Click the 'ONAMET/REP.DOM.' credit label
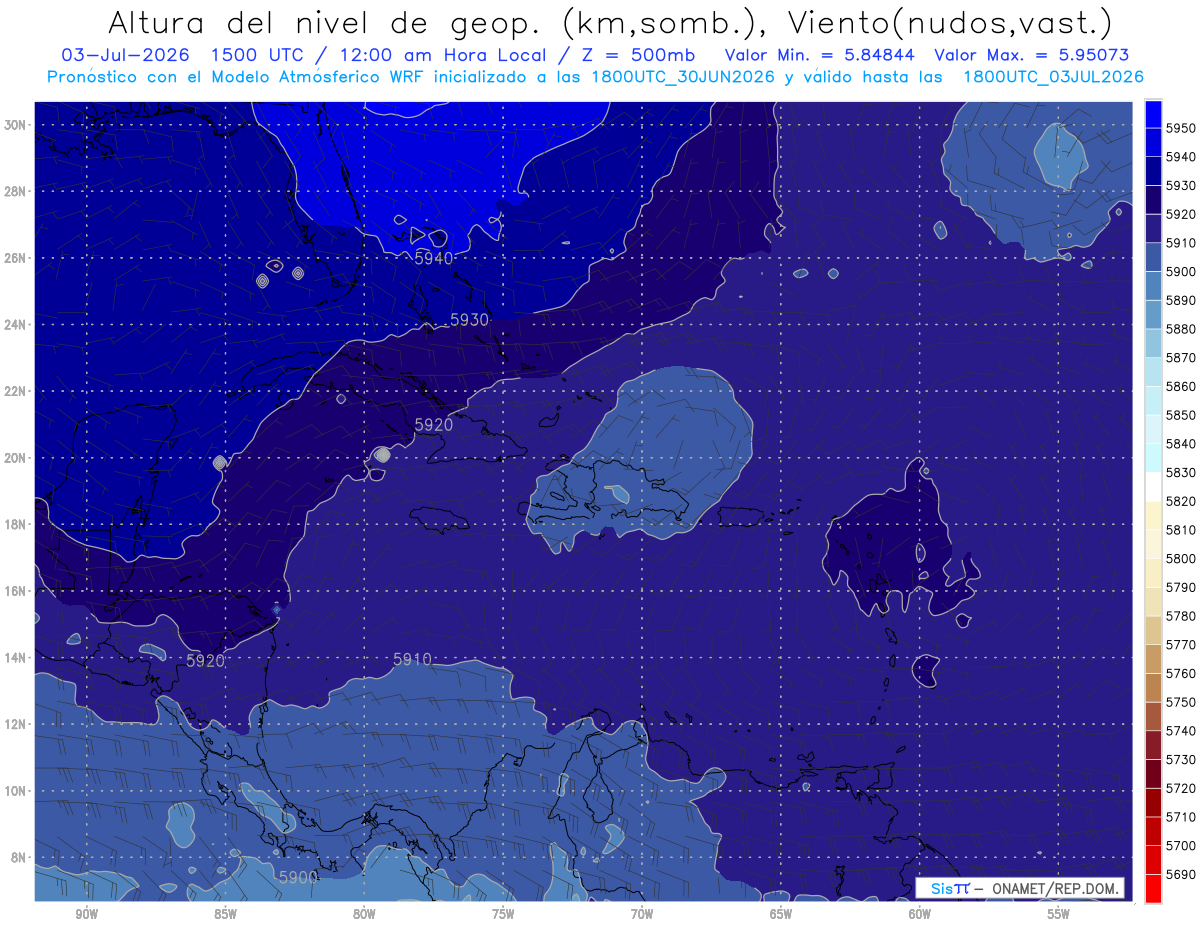1200x927 pixels. point(1055,889)
